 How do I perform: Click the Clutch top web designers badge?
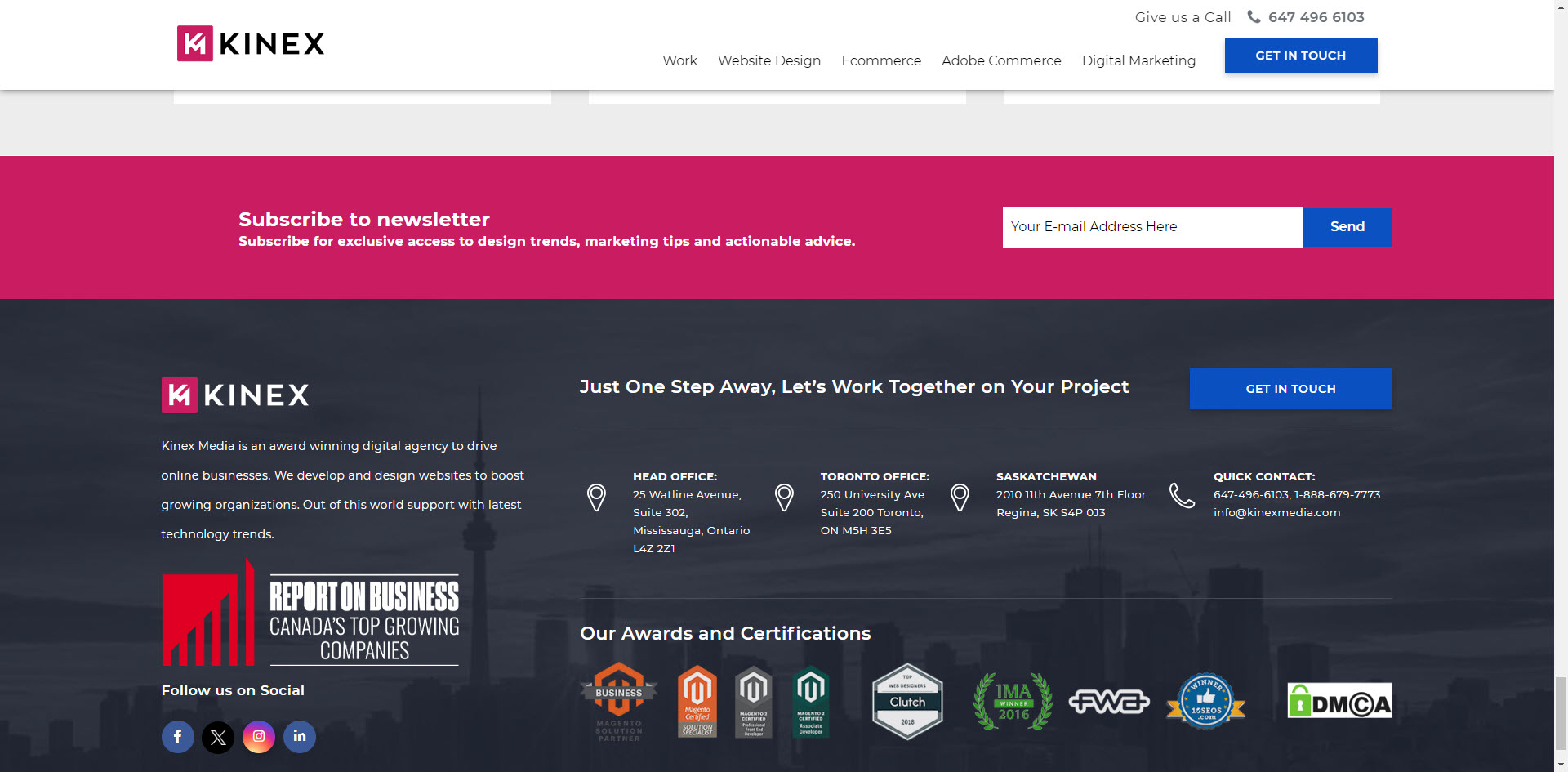(907, 702)
